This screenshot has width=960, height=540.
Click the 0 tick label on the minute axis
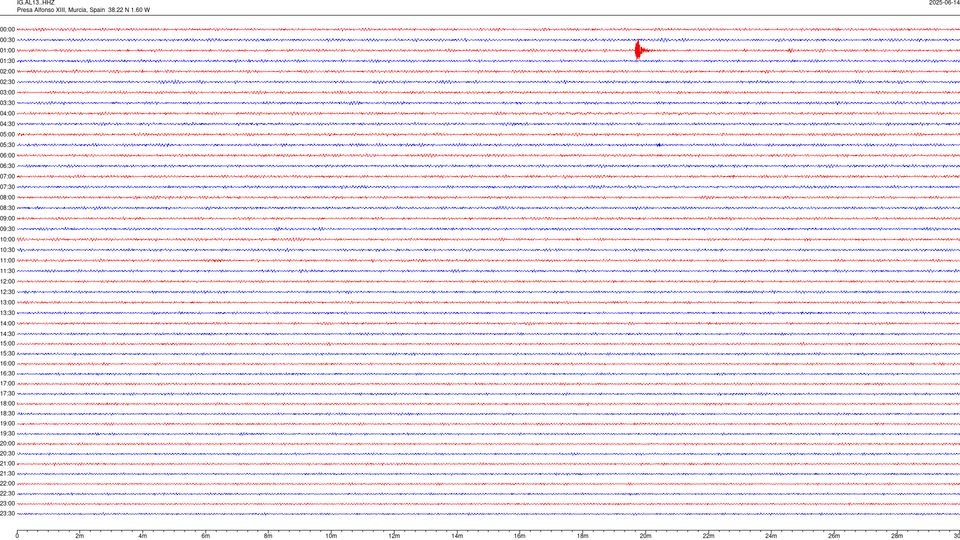[17, 536]
